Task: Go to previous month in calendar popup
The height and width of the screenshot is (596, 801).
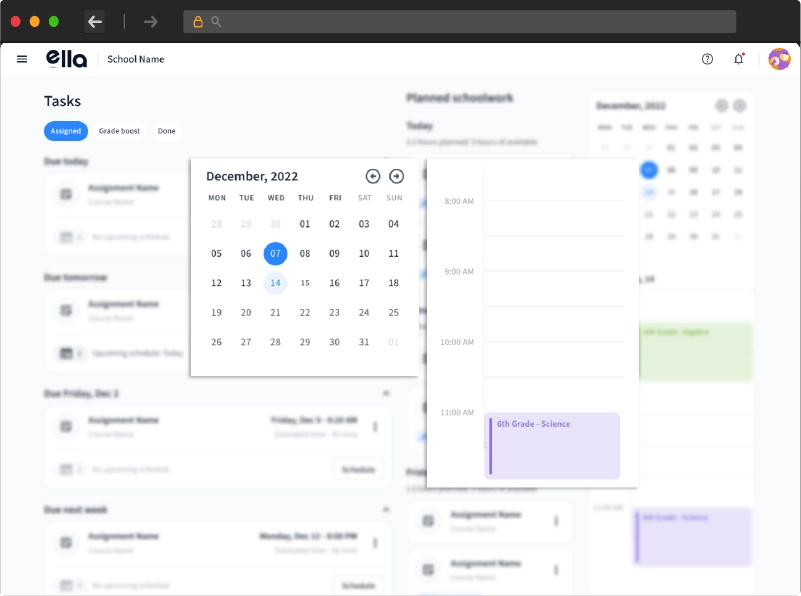Action: pos(373,176)
